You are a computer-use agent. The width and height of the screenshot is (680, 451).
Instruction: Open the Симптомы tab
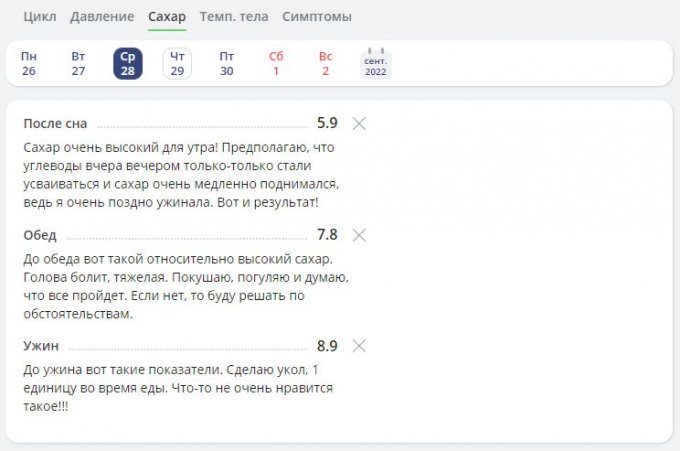(316, 17)
